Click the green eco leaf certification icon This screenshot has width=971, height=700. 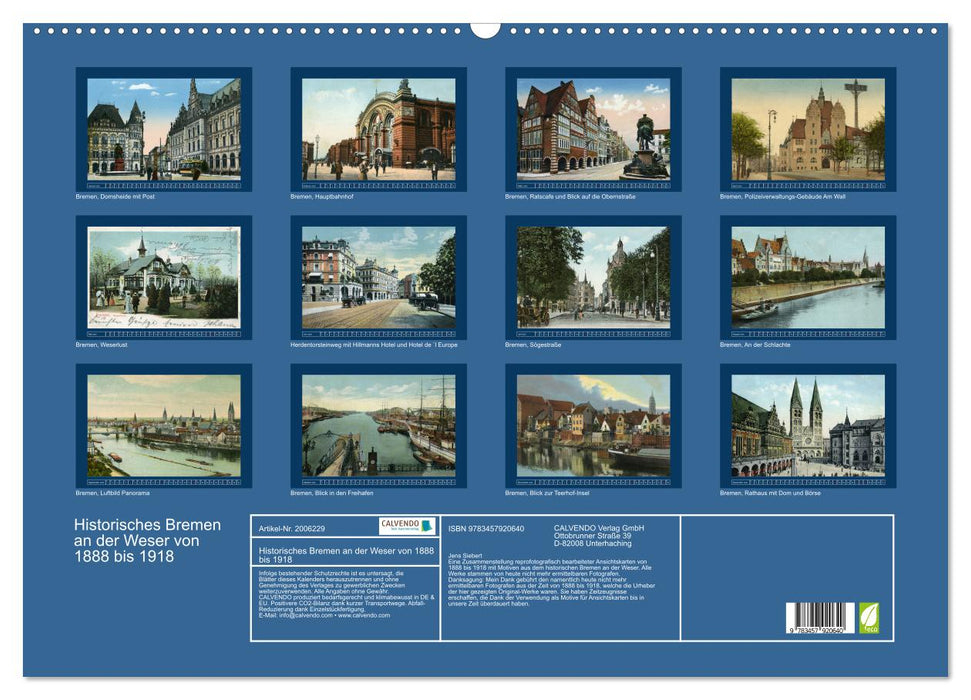click(868, 619)
